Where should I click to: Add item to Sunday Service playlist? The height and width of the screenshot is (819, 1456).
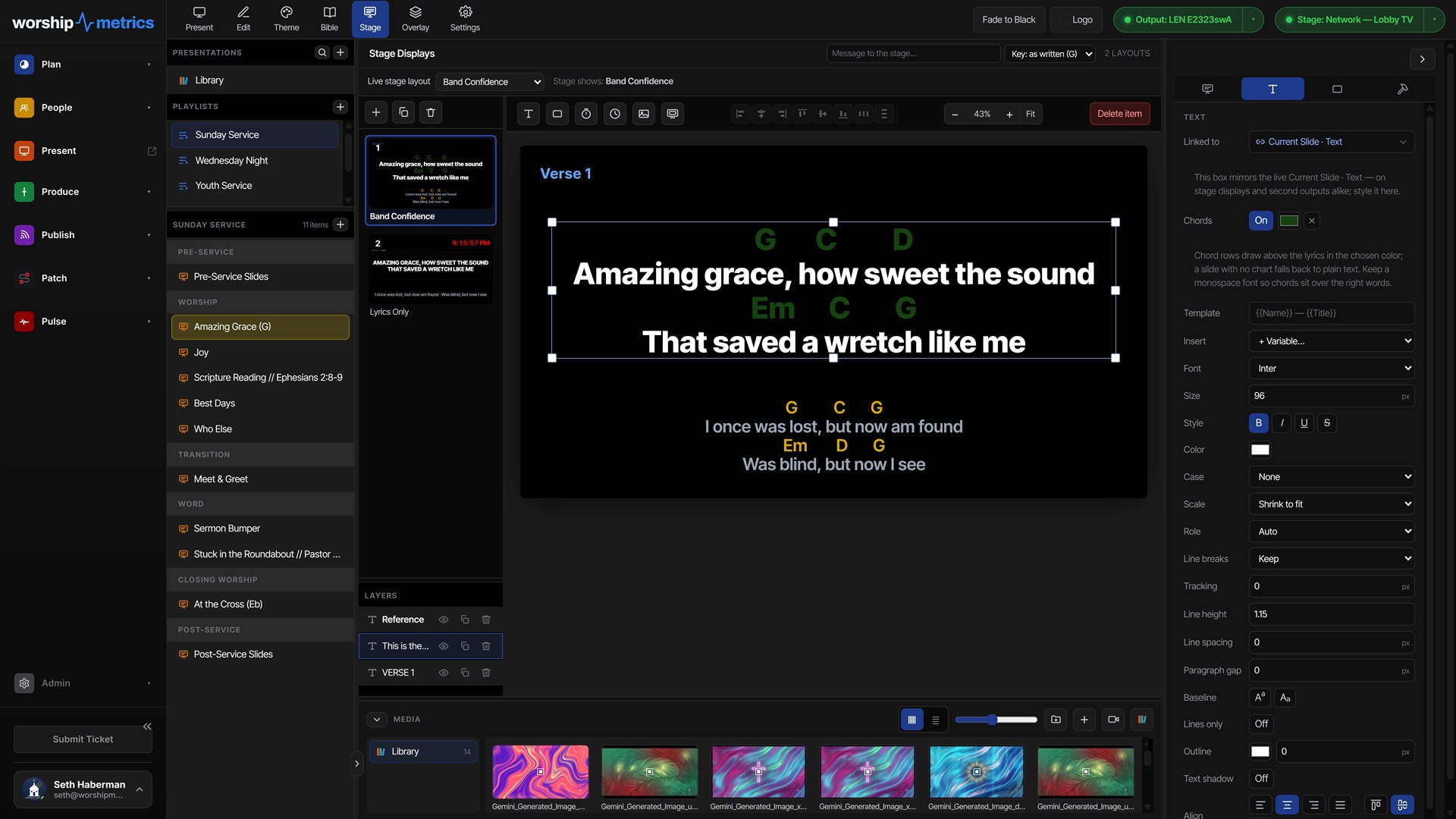click(x=340, y=224)
